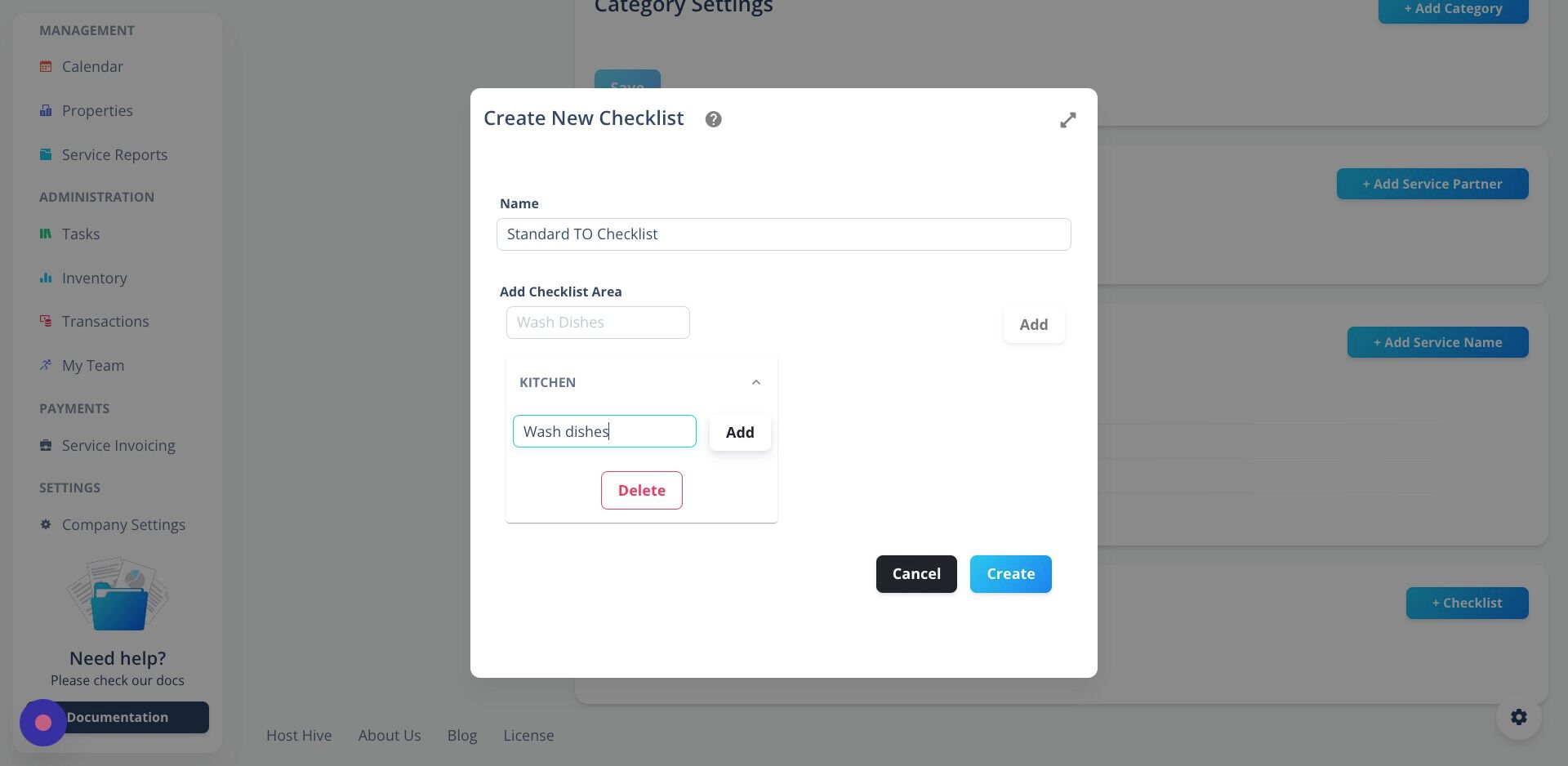Click the purple record circle button
The width and height of the screenshot is (1568, 766).
[43, 723]
